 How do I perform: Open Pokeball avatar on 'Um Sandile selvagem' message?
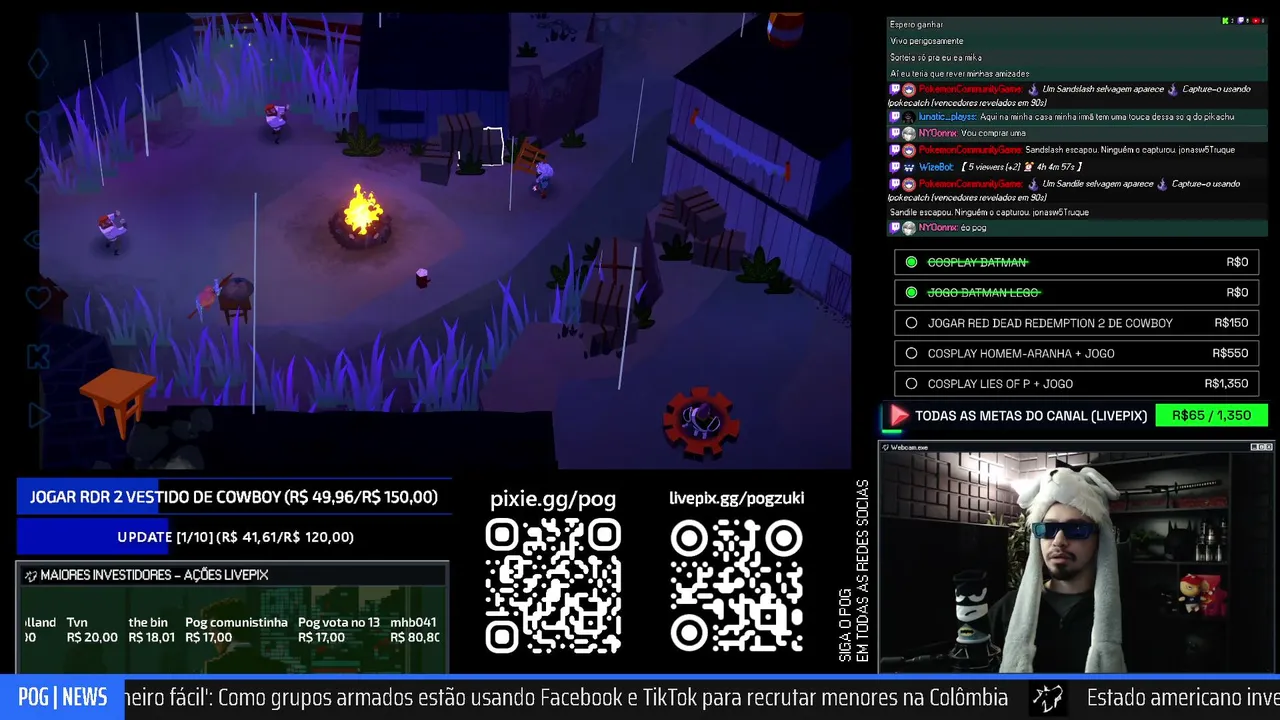click(908, 184)
